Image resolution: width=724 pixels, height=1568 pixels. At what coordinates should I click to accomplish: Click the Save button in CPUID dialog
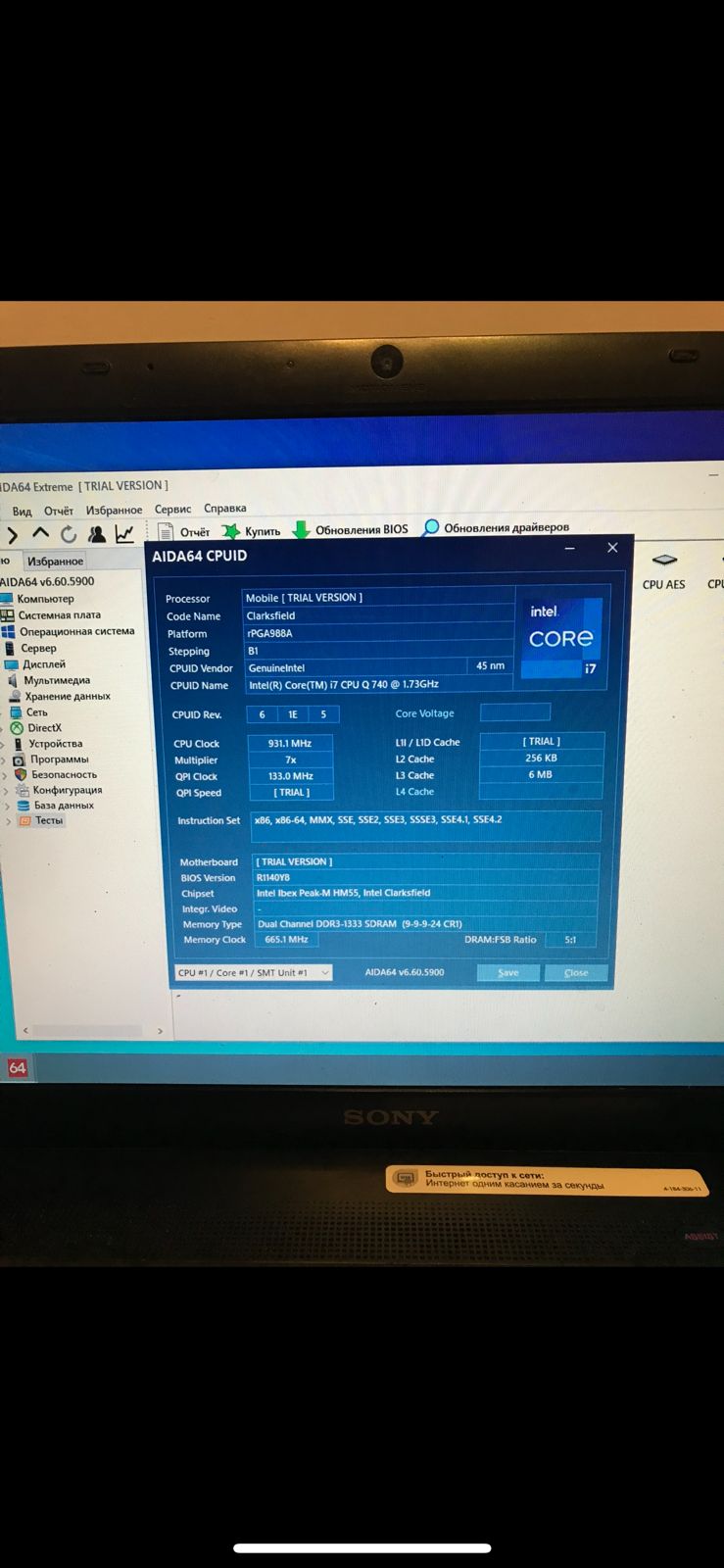tap(507, 972)
